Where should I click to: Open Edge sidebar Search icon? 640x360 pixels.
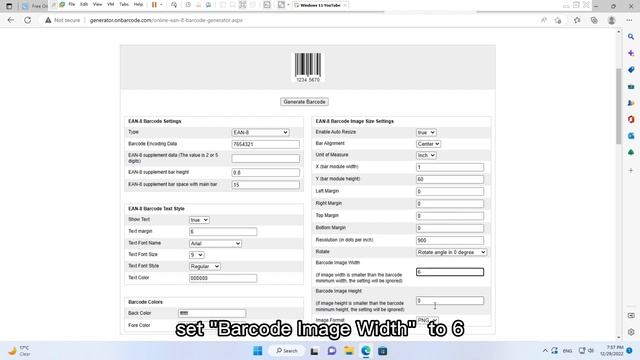pyautogui.click(x=631, y=37)
